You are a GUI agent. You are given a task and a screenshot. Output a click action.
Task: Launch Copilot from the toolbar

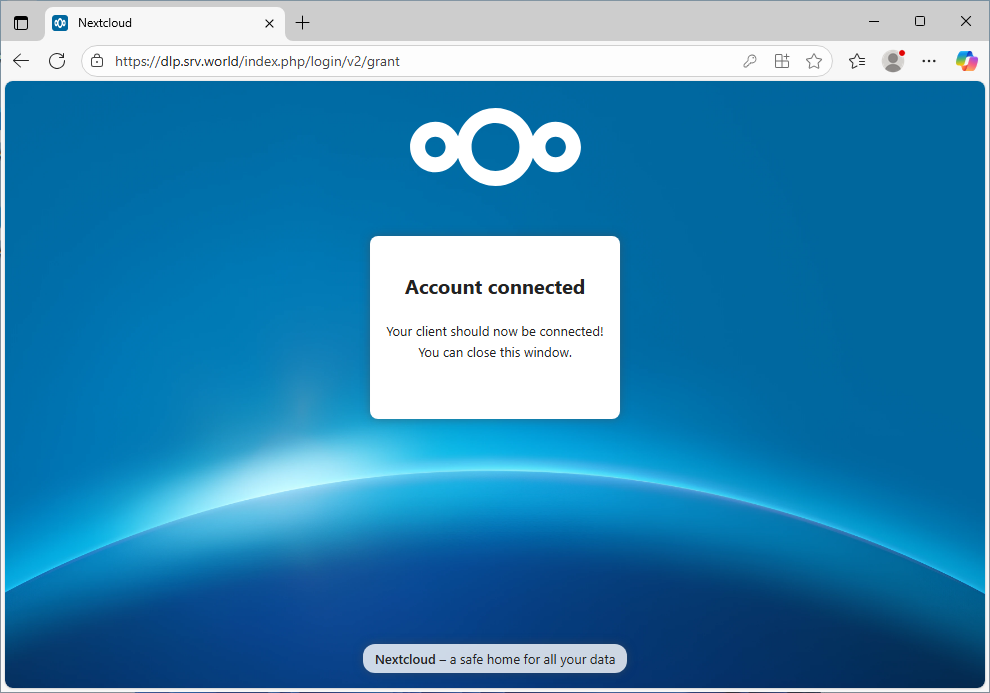[966, 61]
